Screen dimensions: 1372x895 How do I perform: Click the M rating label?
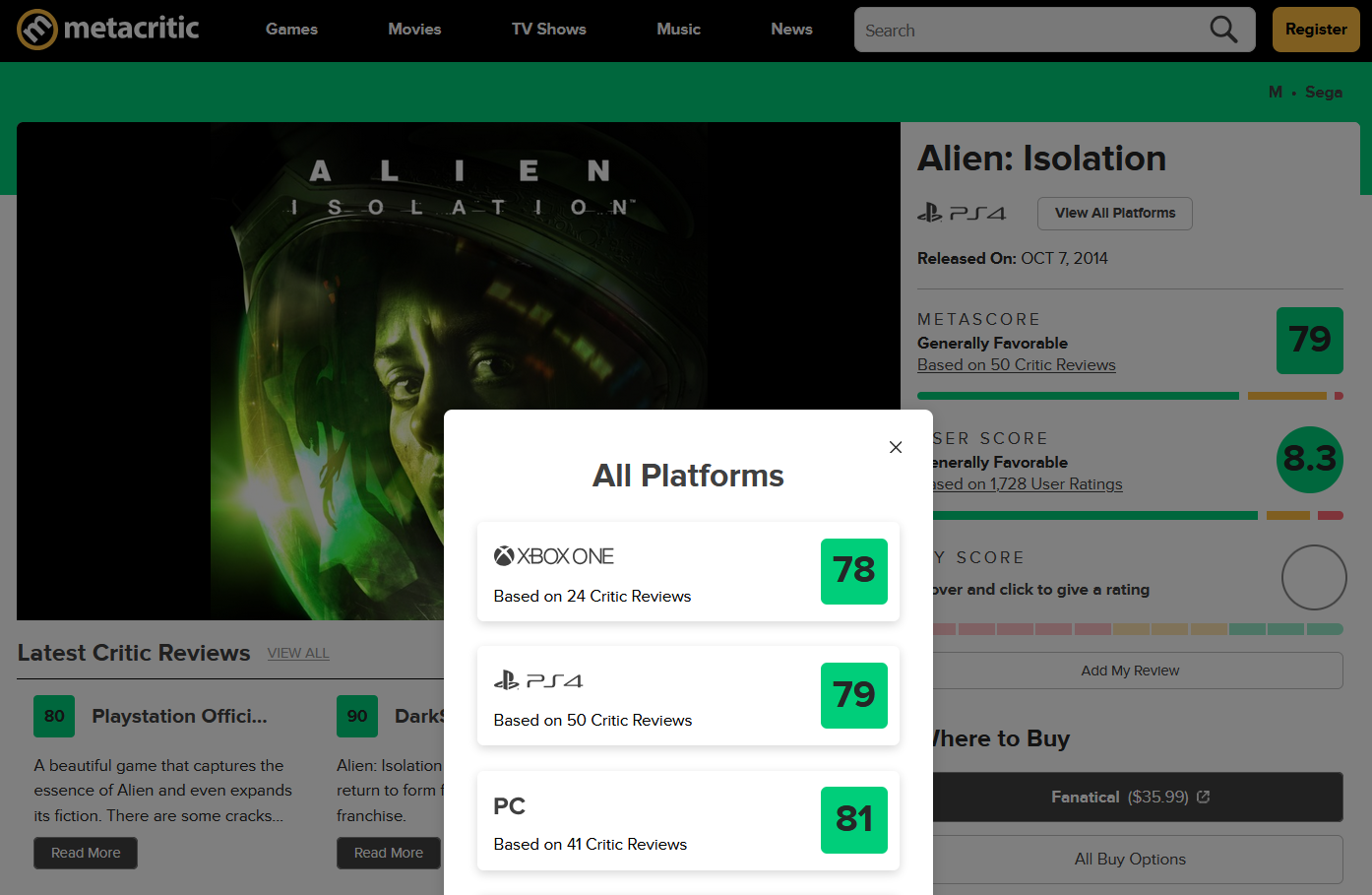(1276, 92)
